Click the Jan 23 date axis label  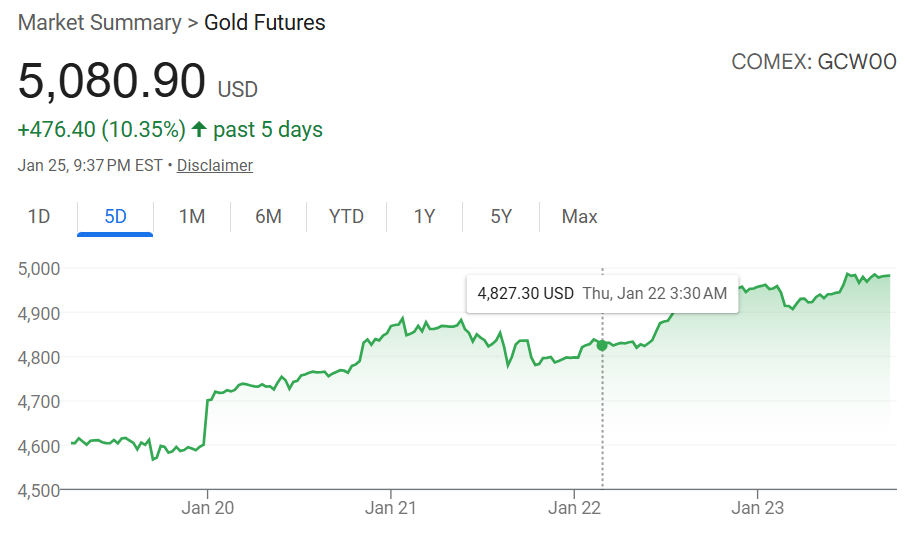coord(758,508)
